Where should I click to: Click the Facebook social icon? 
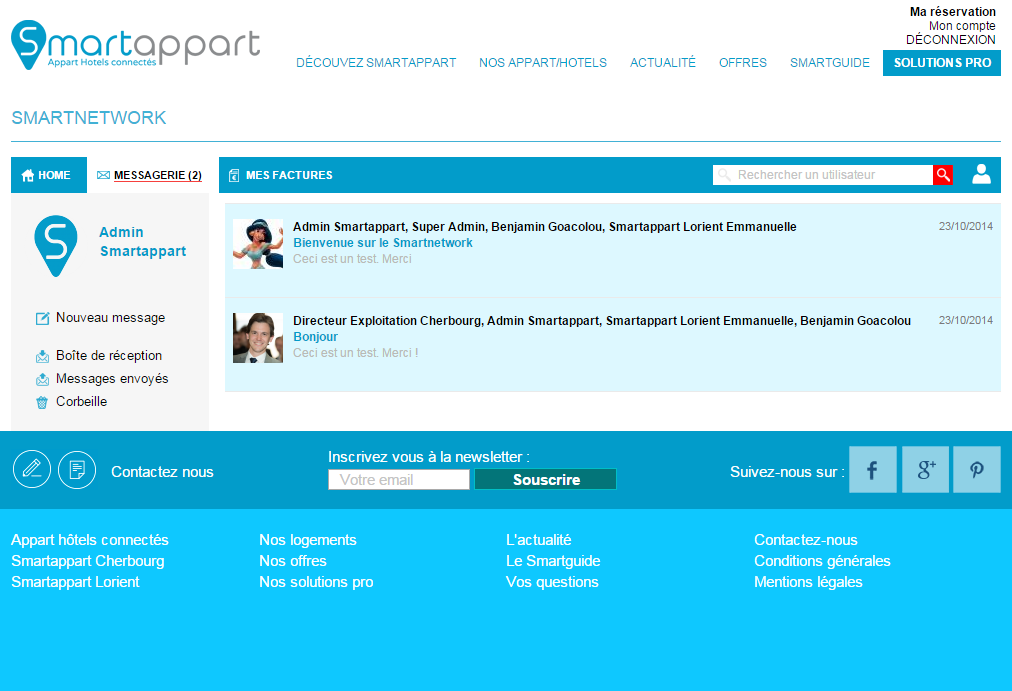coord(872,470)
